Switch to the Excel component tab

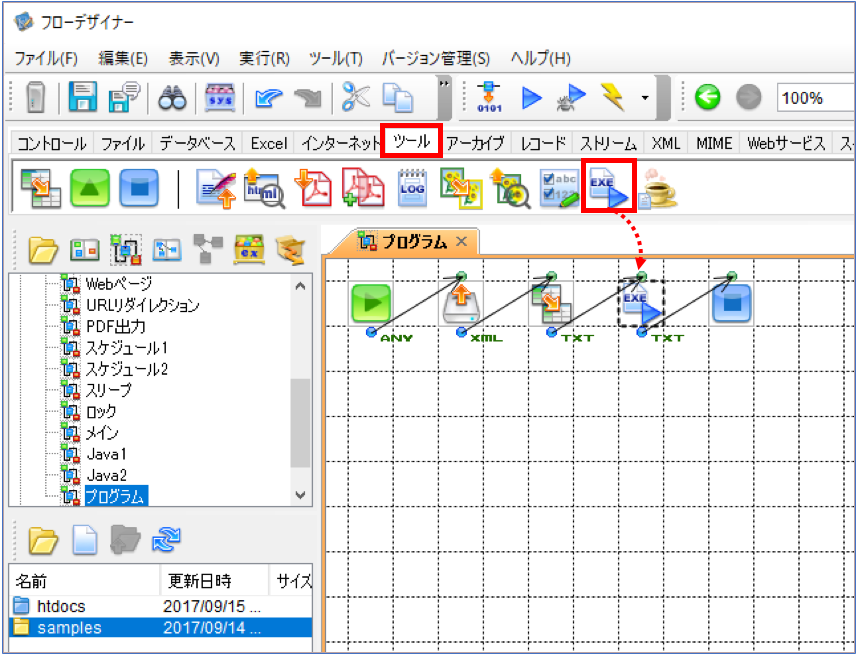tap(268, 144)
